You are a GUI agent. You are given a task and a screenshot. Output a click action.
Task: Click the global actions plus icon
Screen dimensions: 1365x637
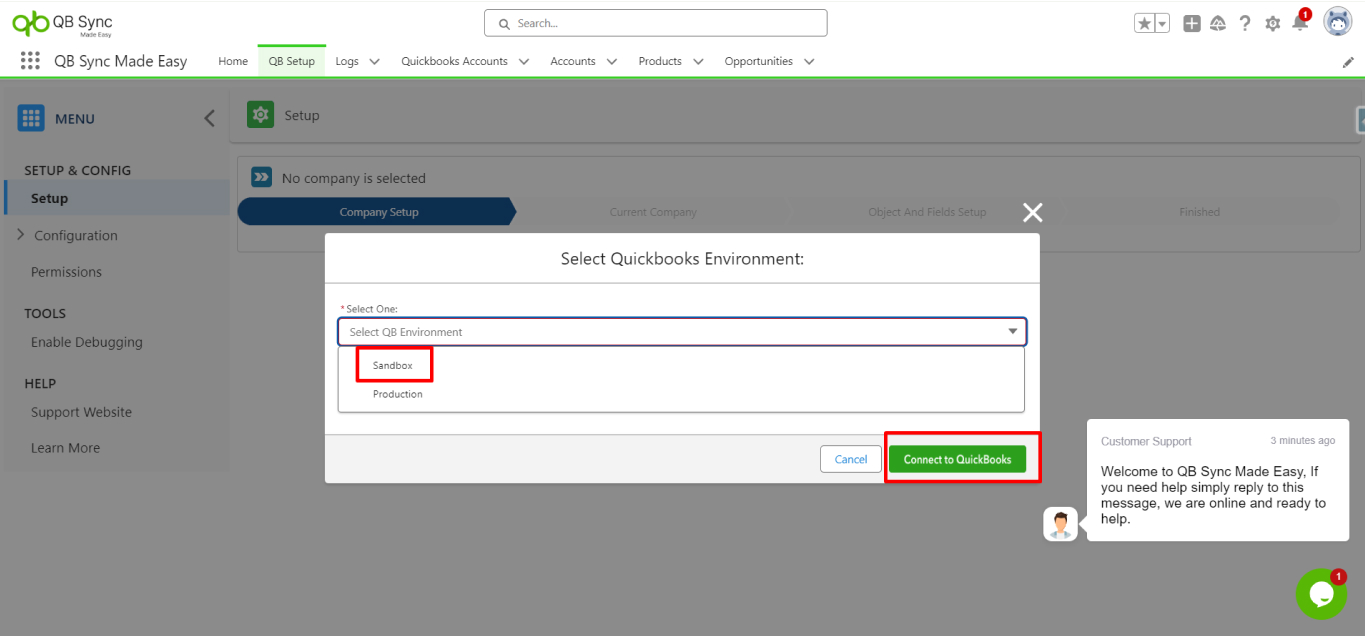(x=1191, y=23)
